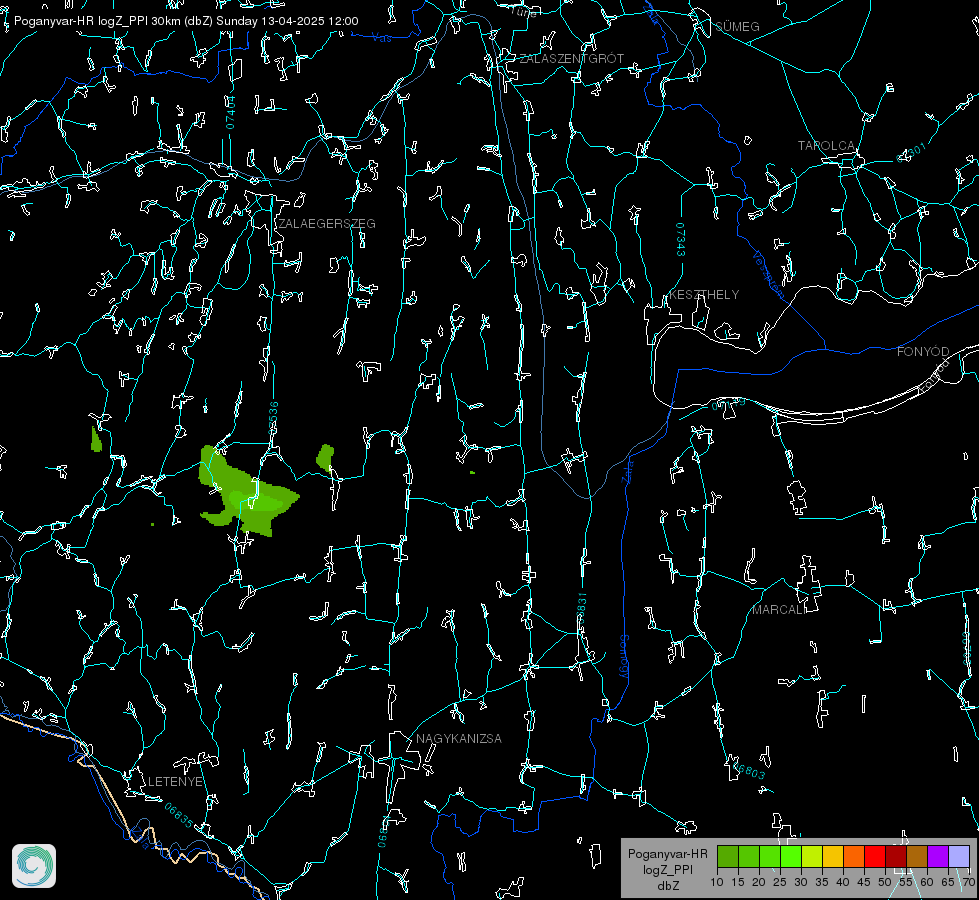Select the yellow 35-40 dBZ legend swatch
Screen dimensions: 979x900
834,856
